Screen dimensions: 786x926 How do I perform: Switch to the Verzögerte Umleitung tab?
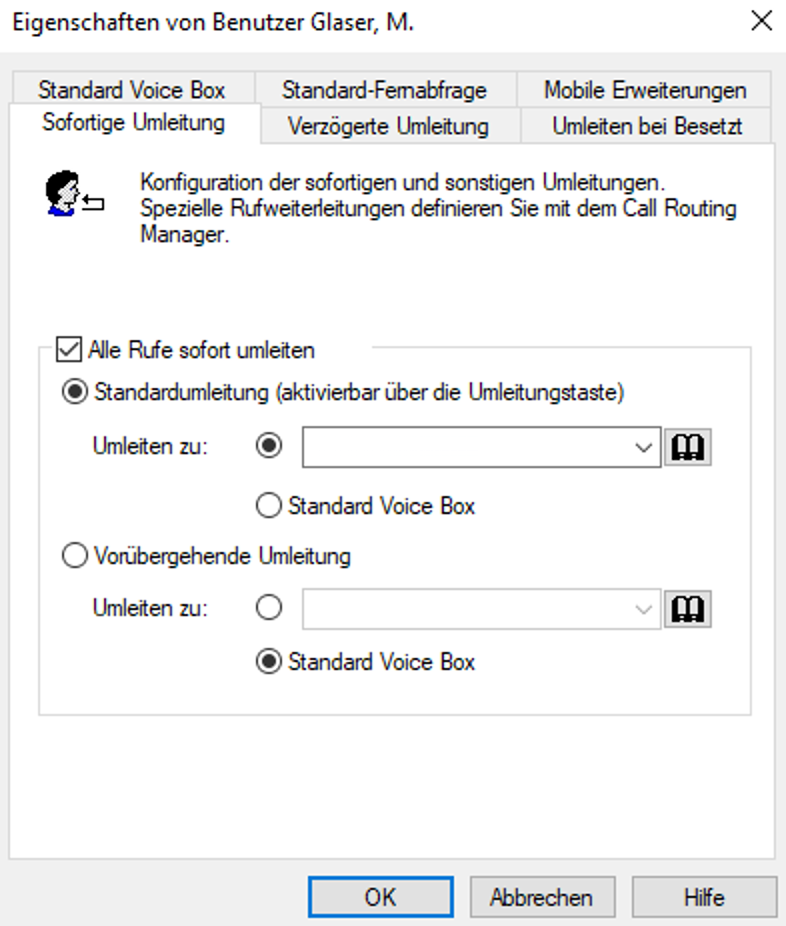click(x=388, y=127)
